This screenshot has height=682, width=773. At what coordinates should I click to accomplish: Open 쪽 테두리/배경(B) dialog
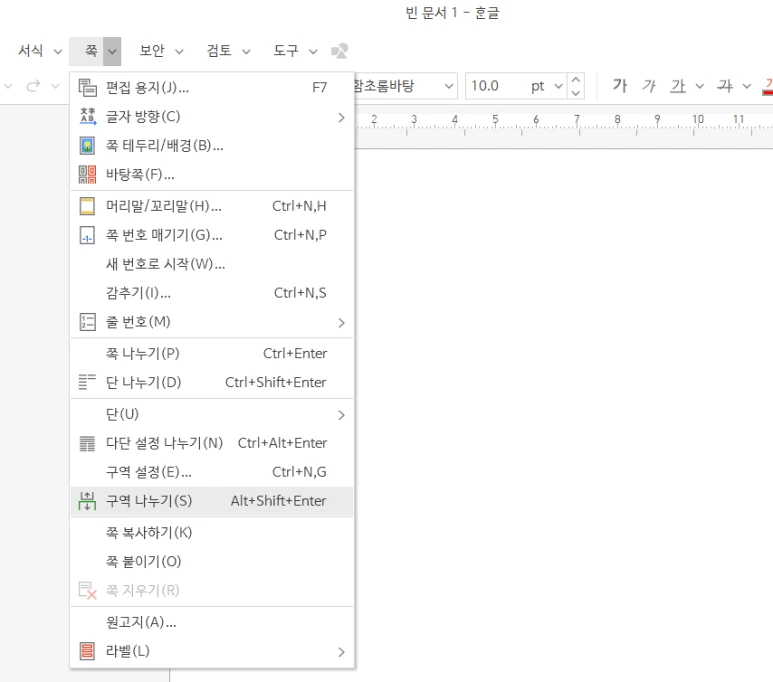(212, 145)
